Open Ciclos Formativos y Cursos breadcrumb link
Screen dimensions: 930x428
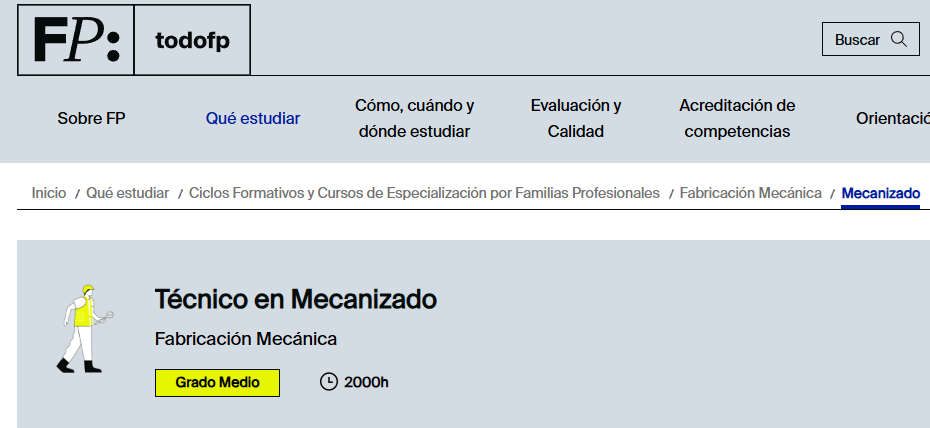(x=424, y=192)
